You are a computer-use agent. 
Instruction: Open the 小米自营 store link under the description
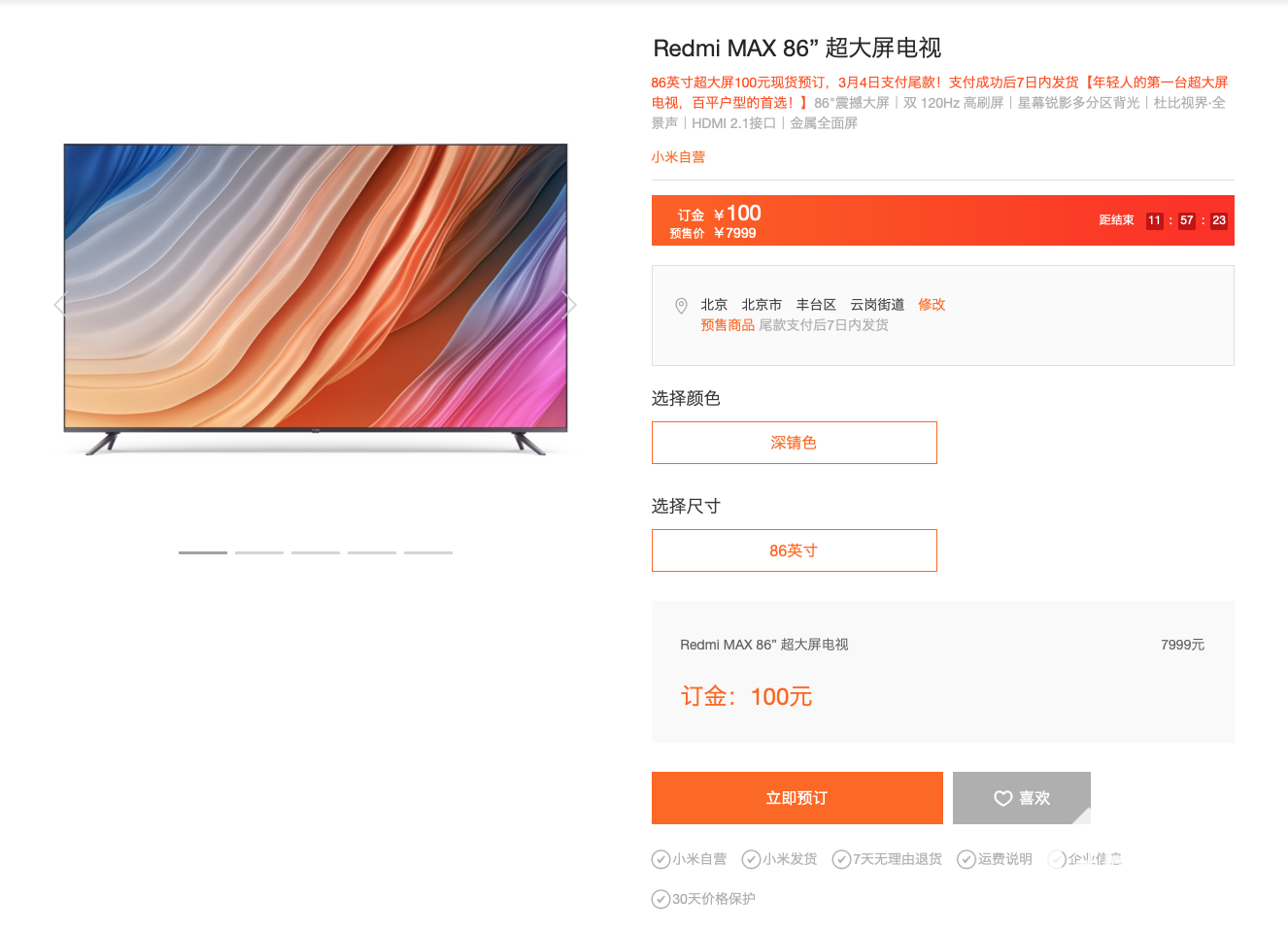tap(678, 156)
